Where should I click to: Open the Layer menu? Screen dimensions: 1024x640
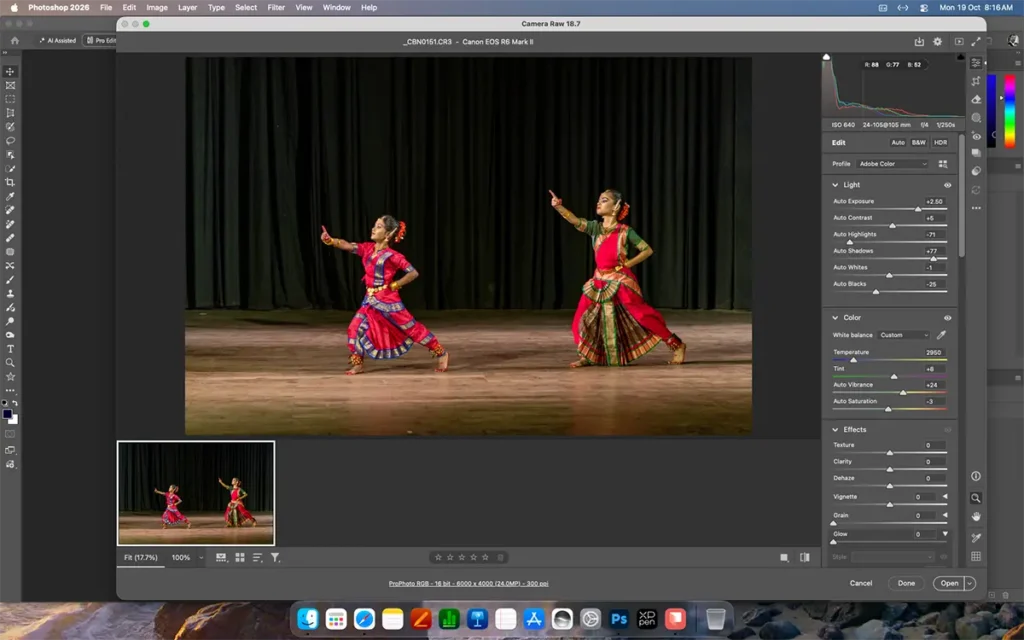click(x=187, y=7)
